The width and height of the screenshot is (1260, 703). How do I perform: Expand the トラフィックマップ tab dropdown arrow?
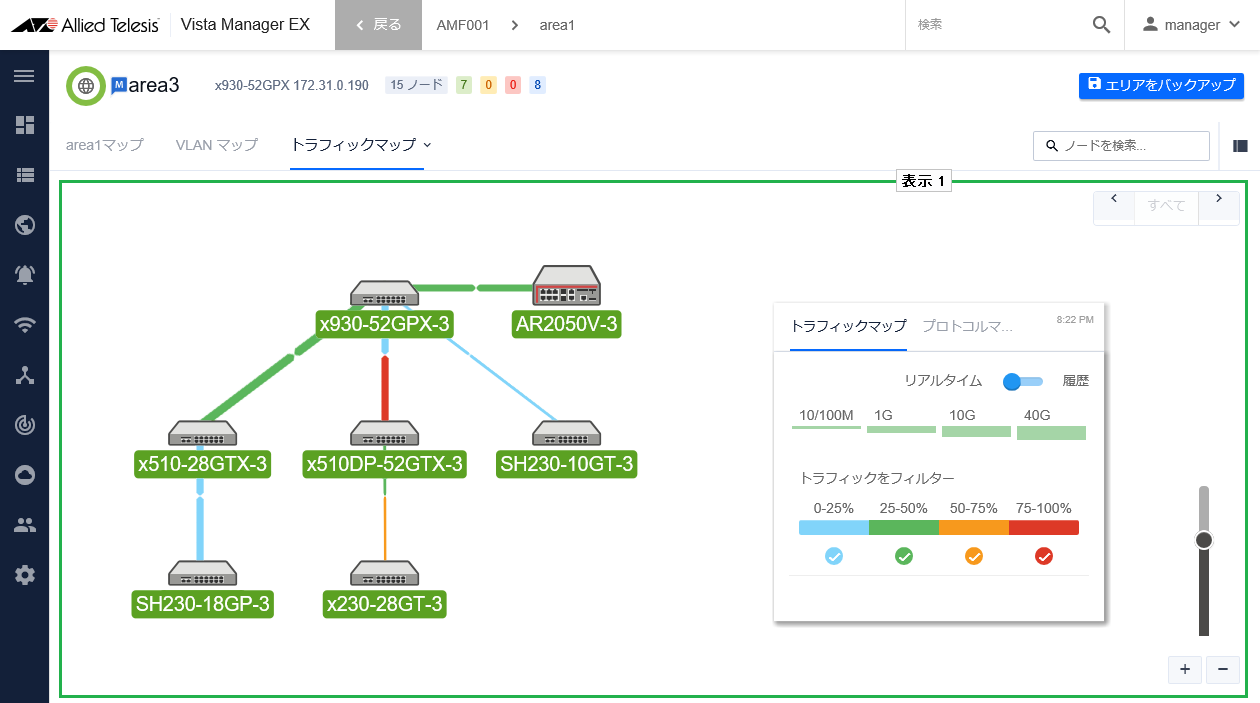pyautogui.click(x=427, y=145)
